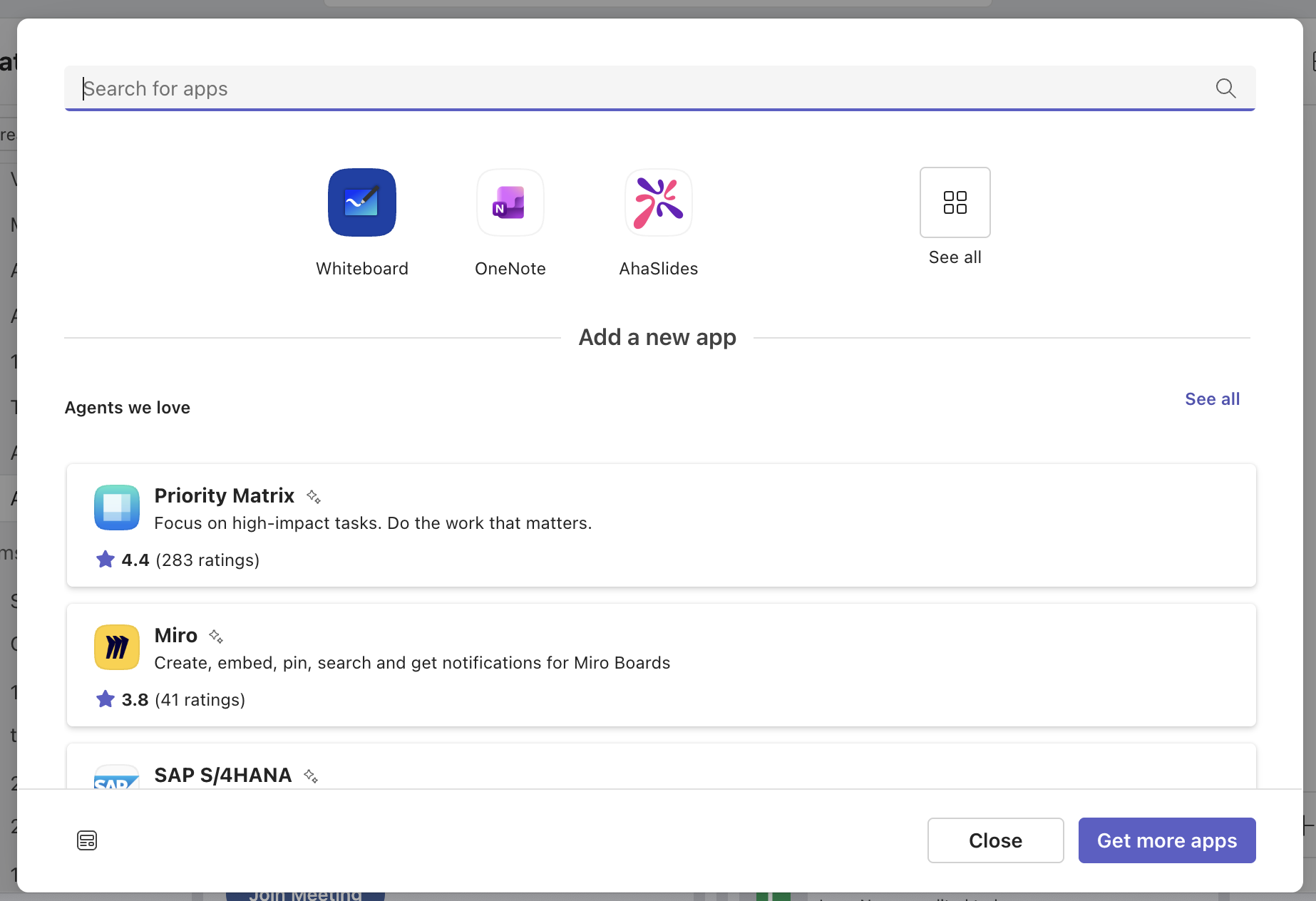Image resolution: width=1316 pixels, height=901 pixels.
Task: Select the Miro app card description
Action: pos(412,663)
